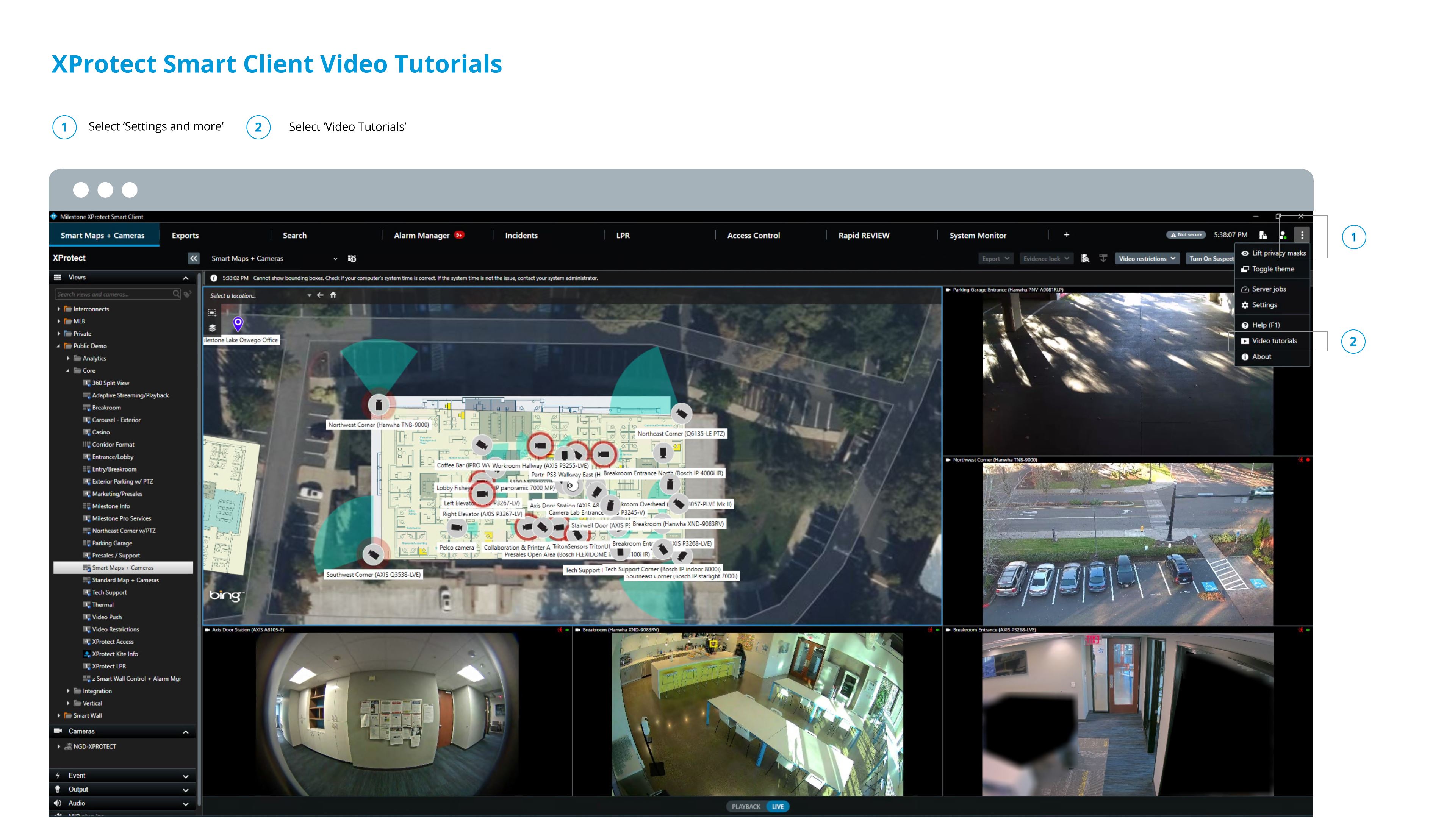Select Video tutorials menu item

[1274, 341]
